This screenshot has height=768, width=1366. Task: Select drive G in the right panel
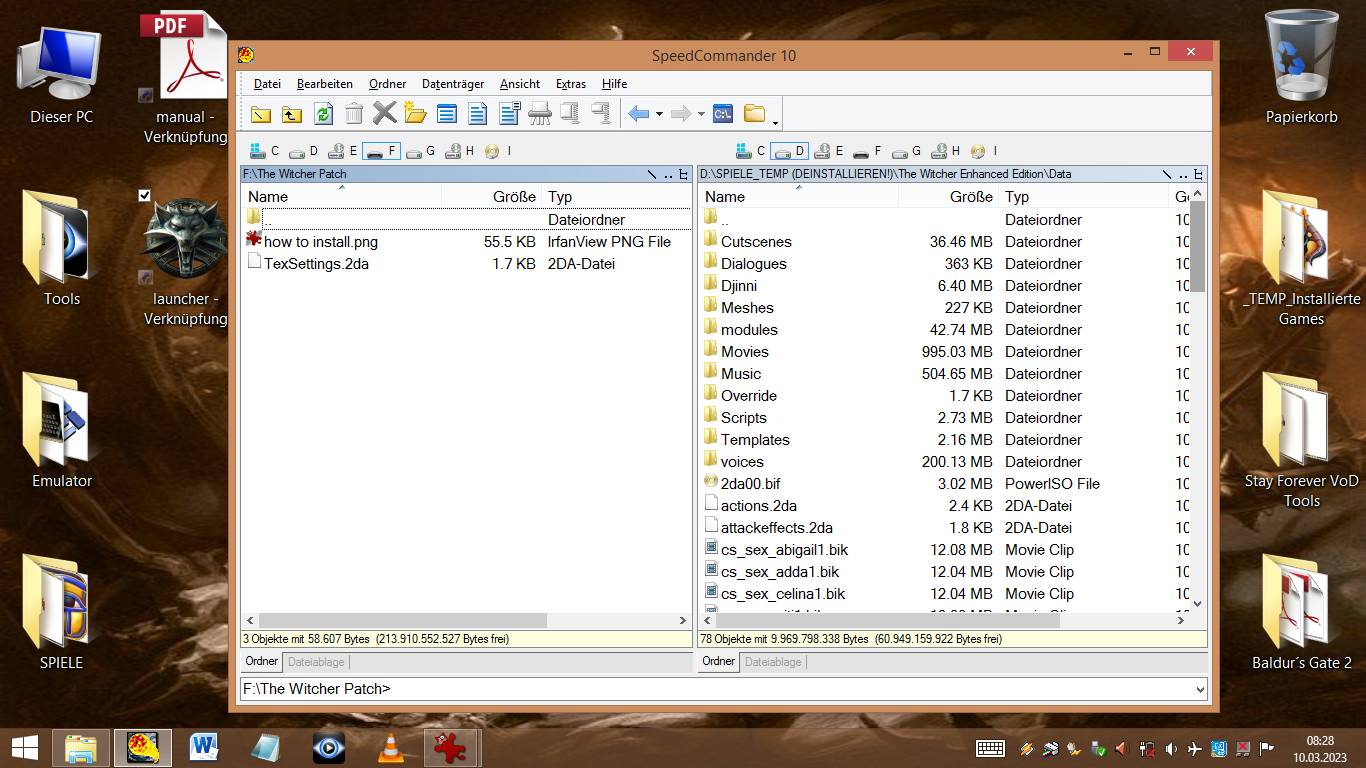905,151
